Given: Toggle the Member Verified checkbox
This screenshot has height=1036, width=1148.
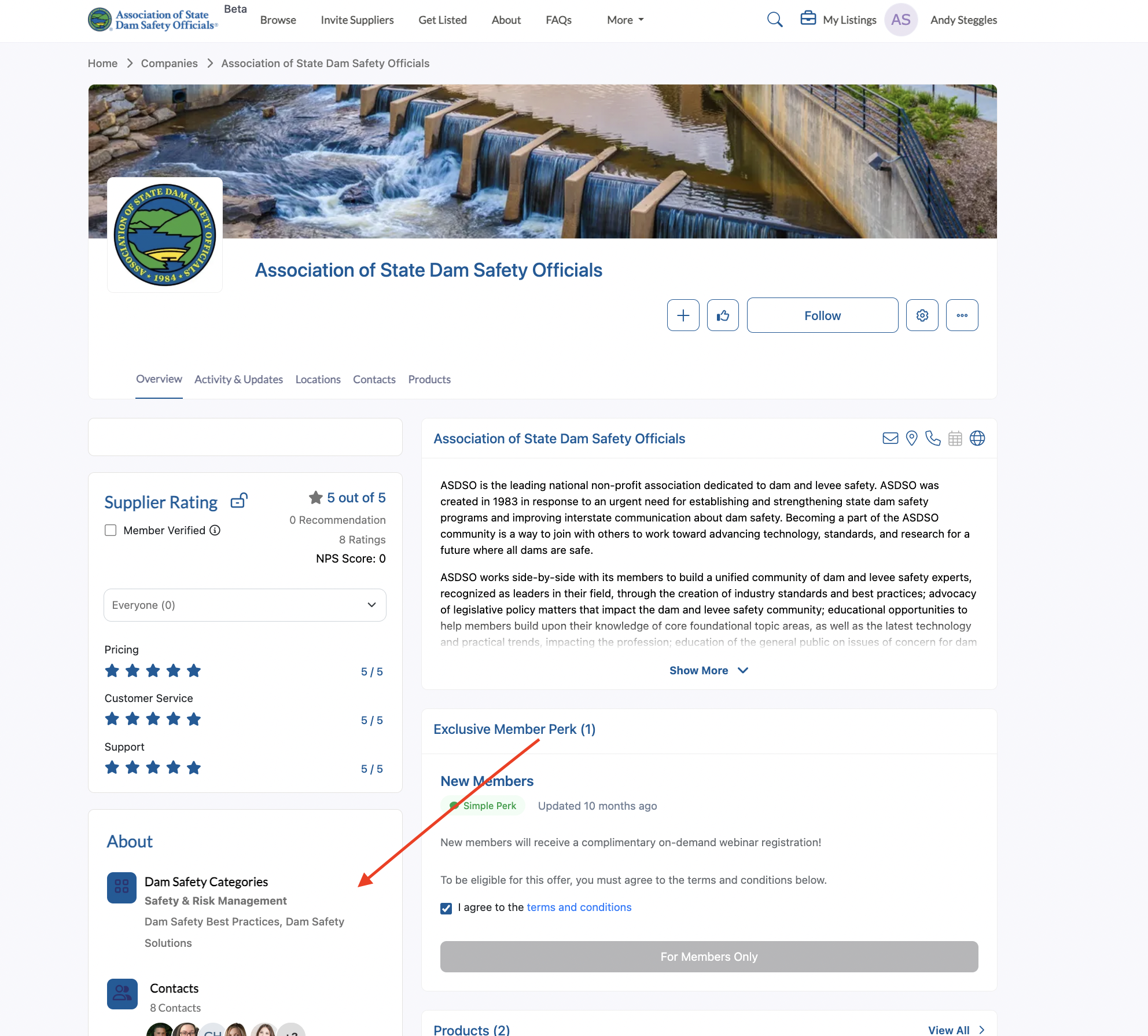Looking at the screenshot, I should [x=111, y=530].
